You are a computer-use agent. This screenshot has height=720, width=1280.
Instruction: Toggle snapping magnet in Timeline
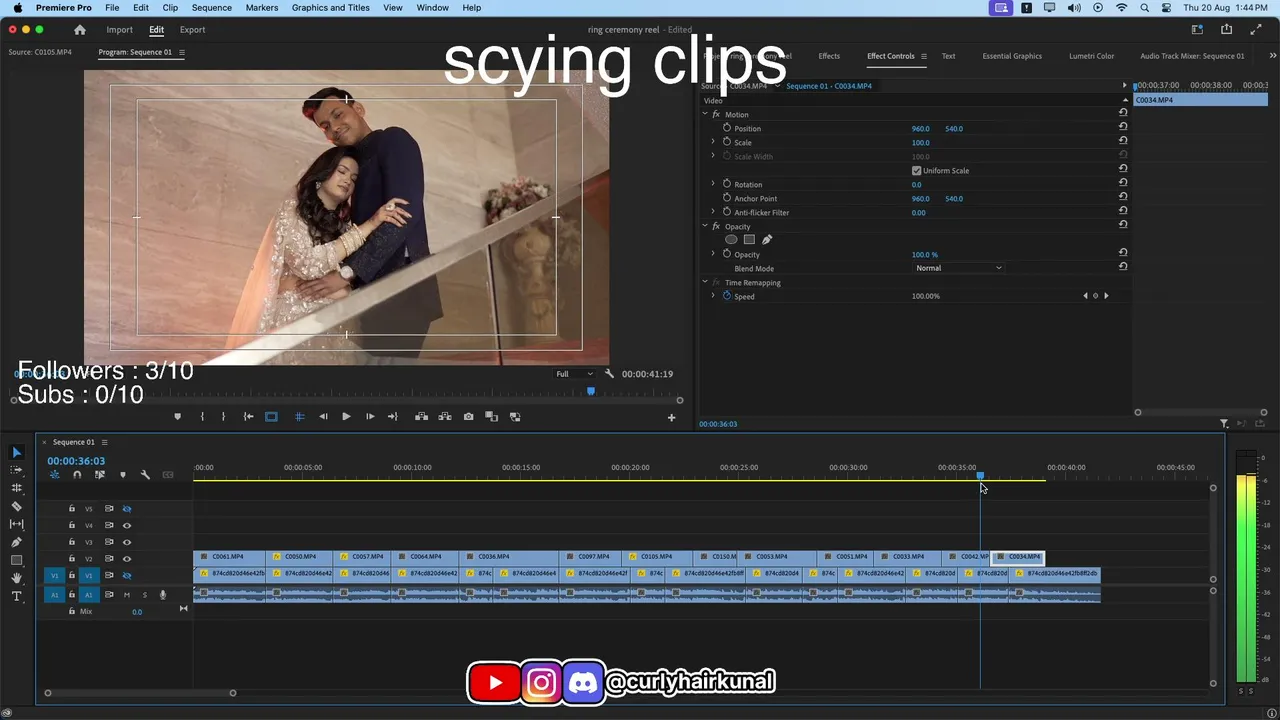click(x=77, y=475)
